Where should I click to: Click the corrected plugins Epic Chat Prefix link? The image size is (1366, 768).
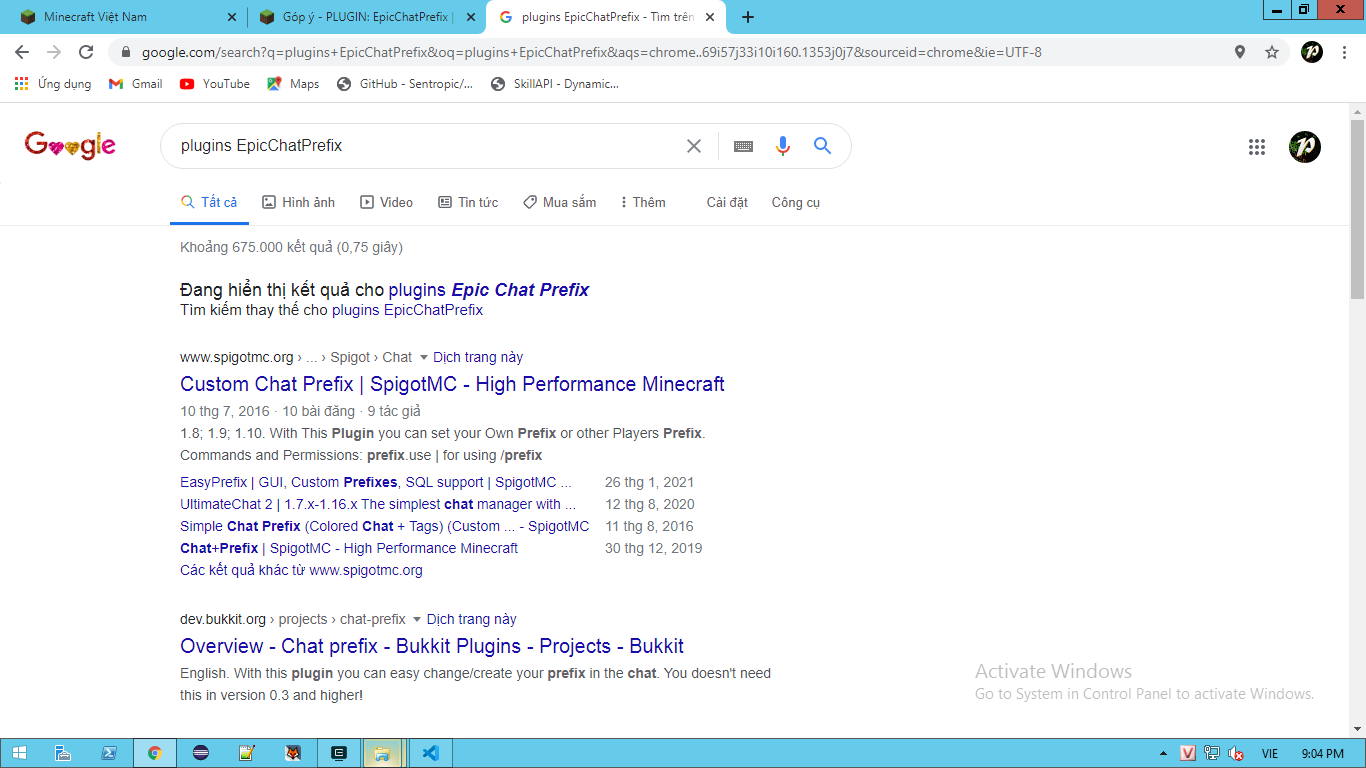(x=488, y=290)
